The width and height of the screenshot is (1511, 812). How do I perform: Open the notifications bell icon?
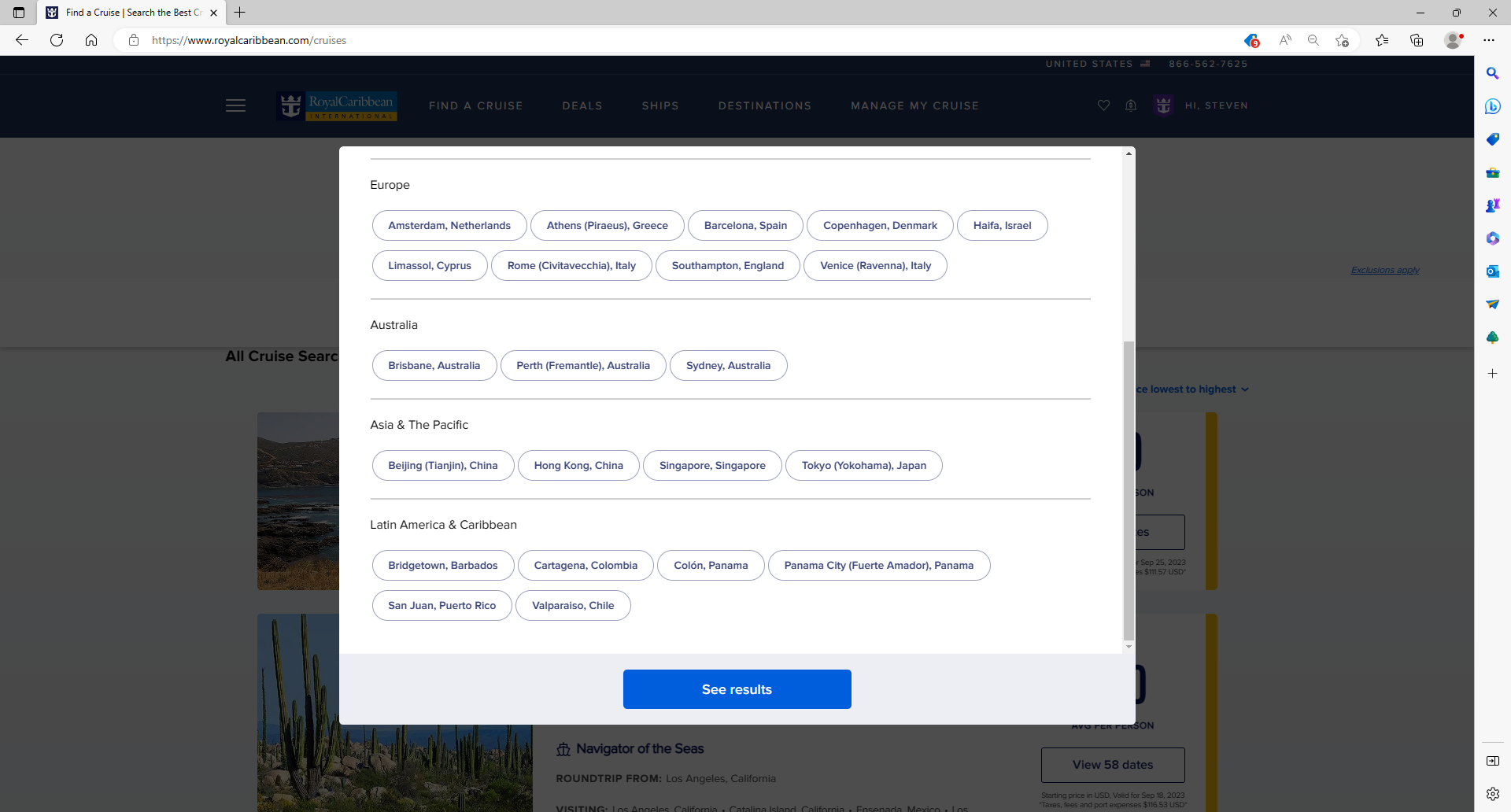(x=1131, y=105)
